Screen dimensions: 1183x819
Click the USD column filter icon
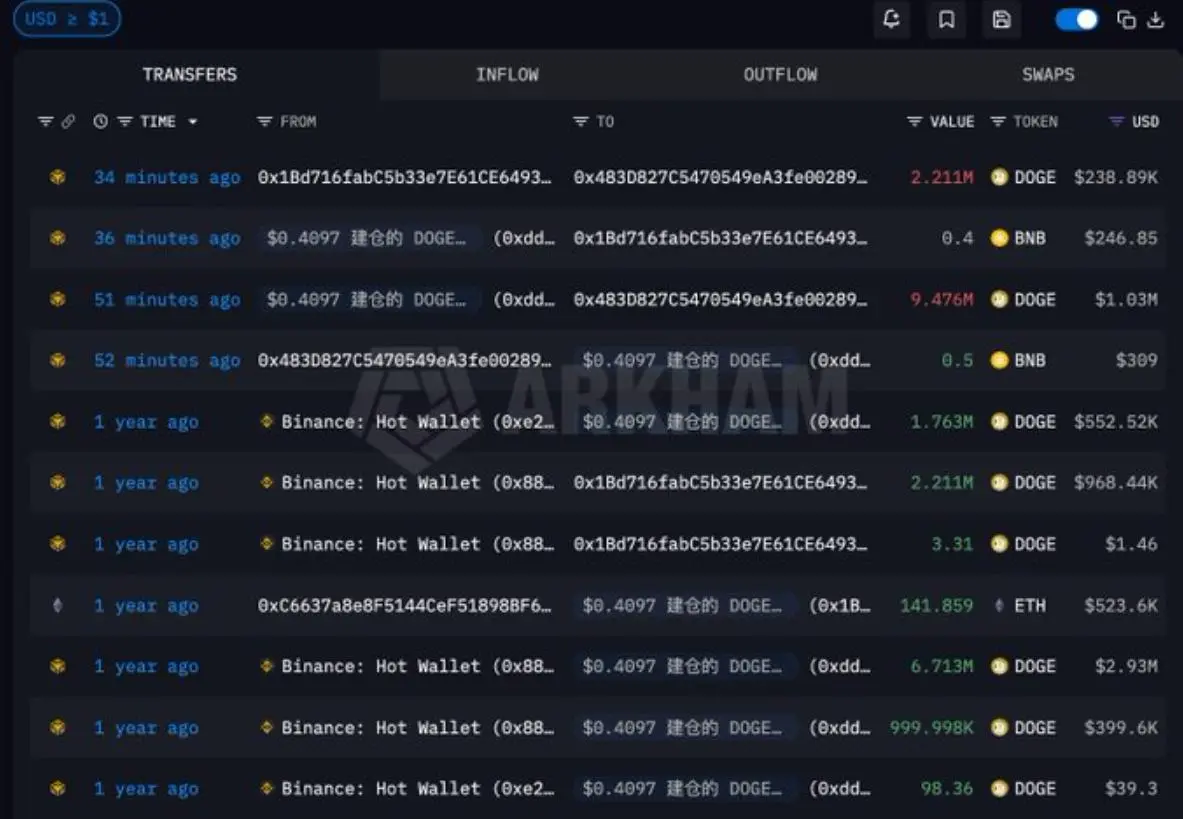click(1117, 121)
